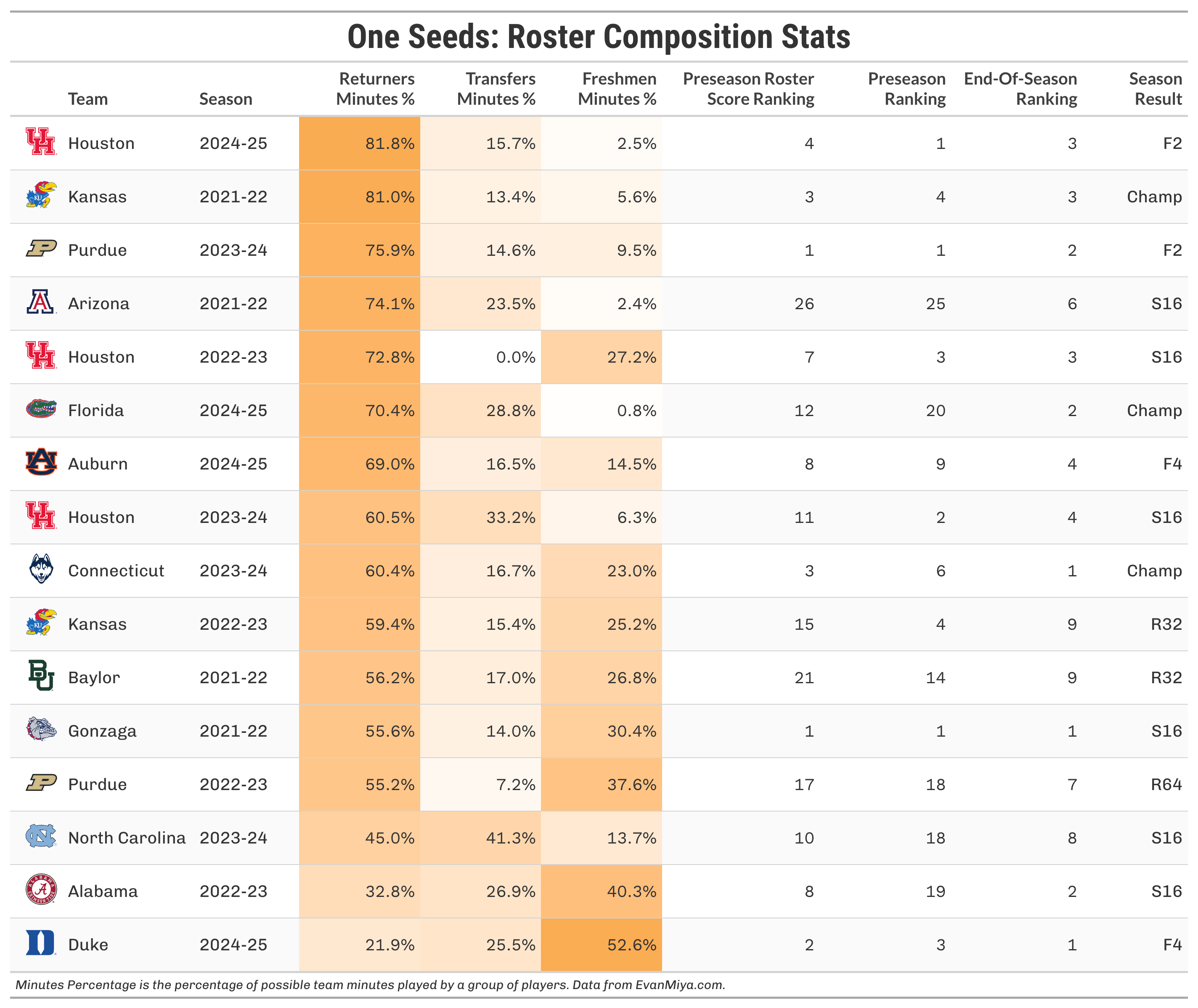The width and height of the screenshot is (1198, 1008).
Task: Click the North Carolina logo
Action: 41,837
